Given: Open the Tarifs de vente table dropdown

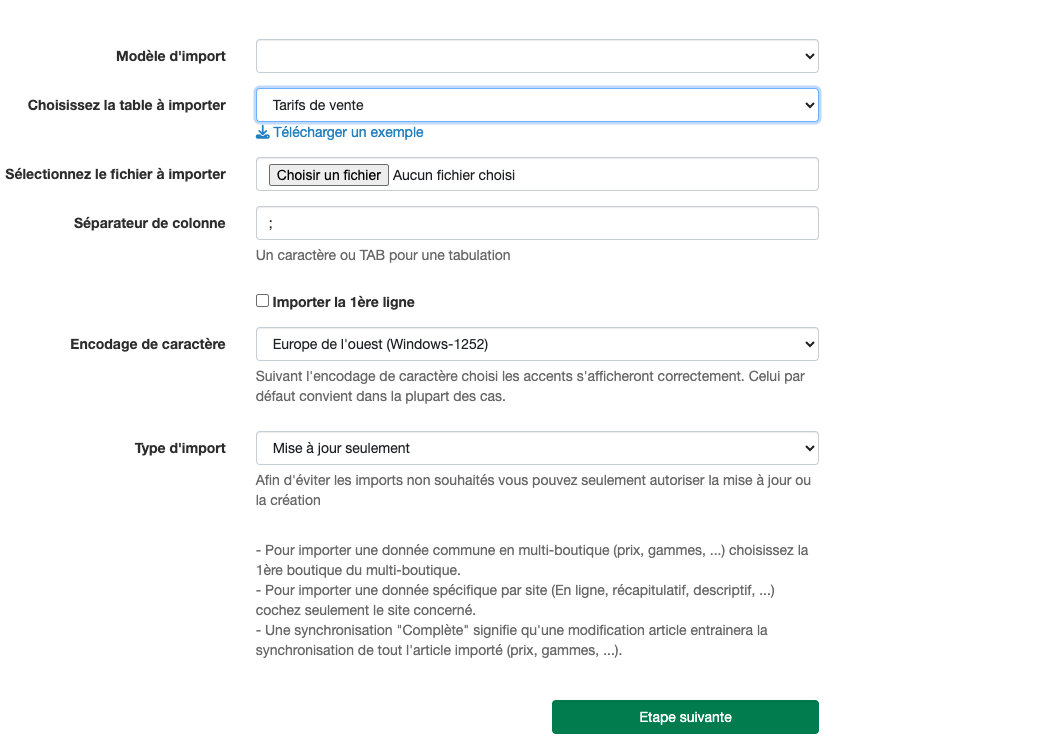Looking at the screenshot, I should (537, 105).
